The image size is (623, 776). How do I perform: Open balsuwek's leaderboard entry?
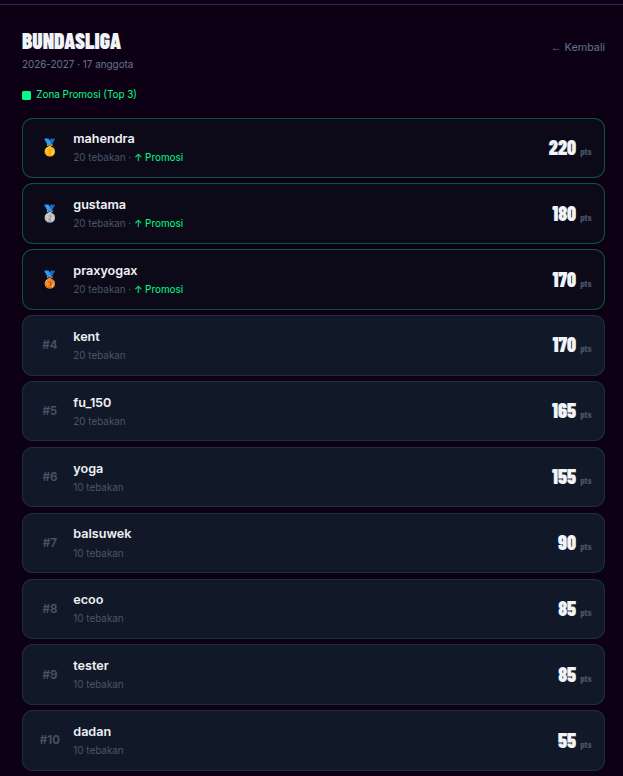pyautogui.click(x=313, y=543)
